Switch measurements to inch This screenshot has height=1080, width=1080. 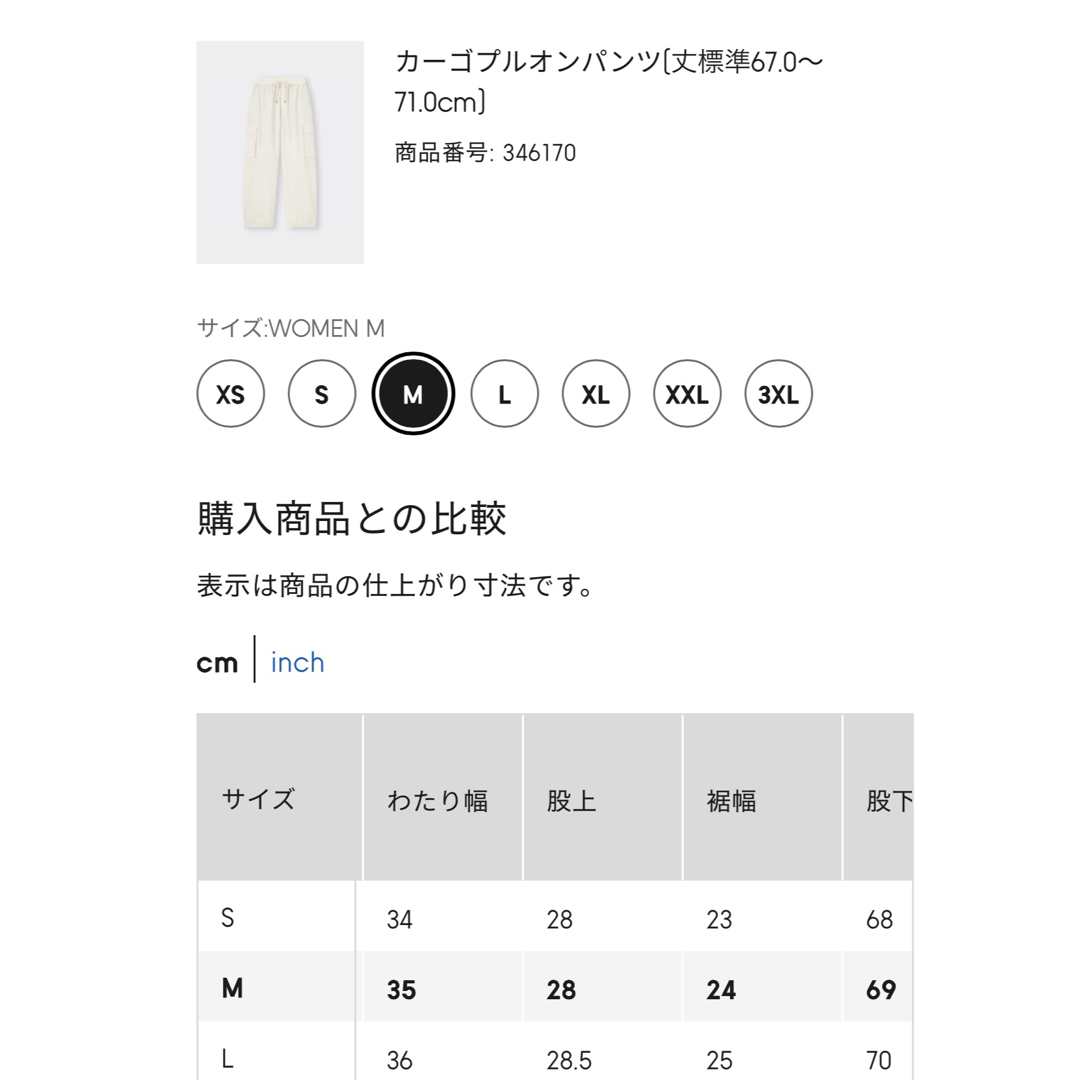pos(298,663)
